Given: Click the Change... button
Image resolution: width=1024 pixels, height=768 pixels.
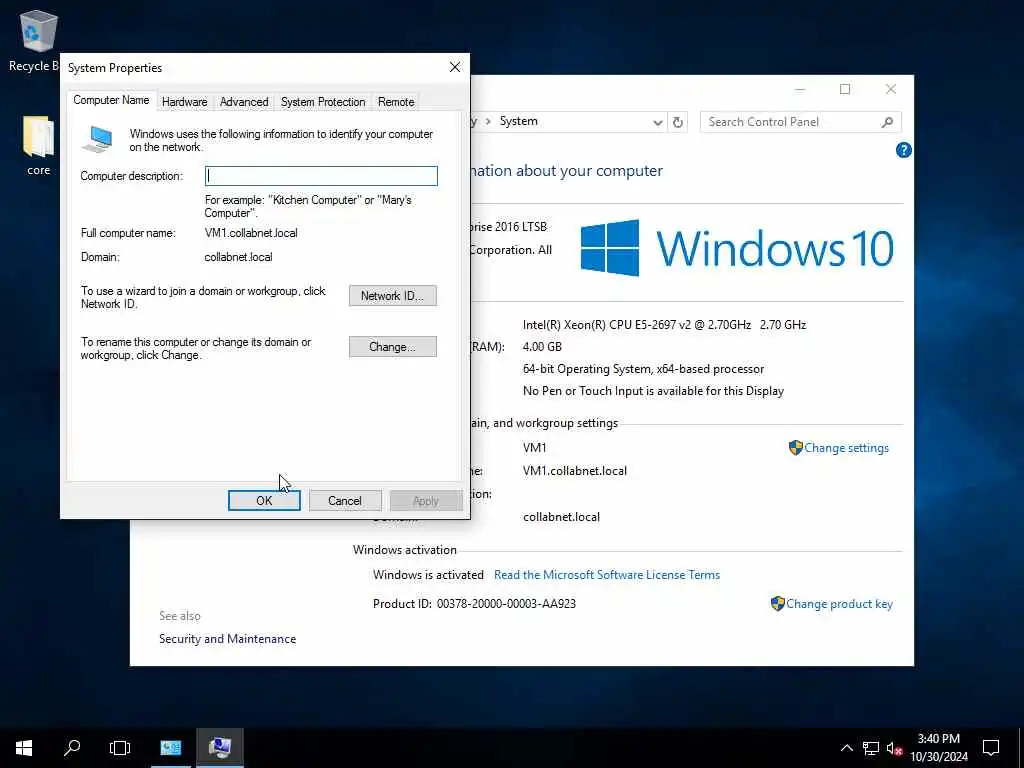Looking at the screenshot, I should [x=392, y=347].
